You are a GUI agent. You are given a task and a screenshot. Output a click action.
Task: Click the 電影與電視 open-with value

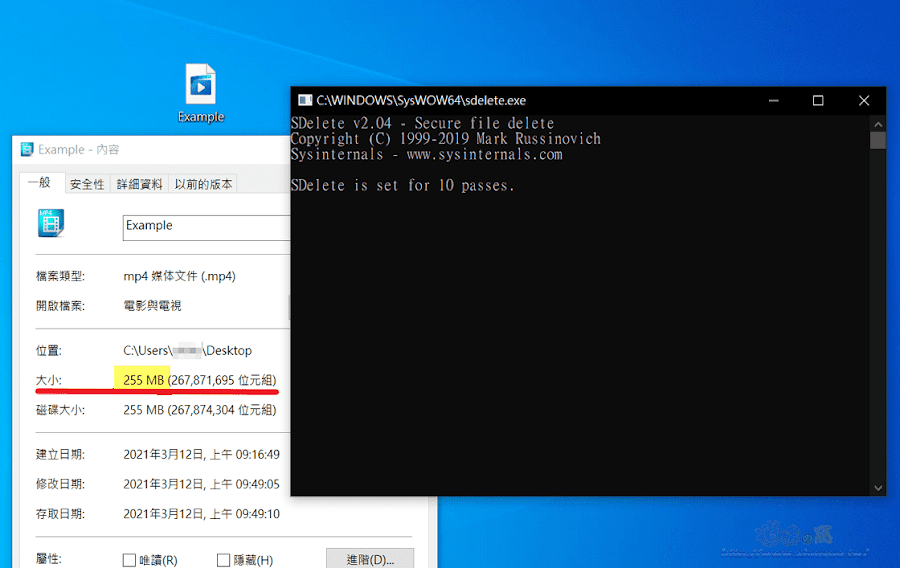[152, 306]
